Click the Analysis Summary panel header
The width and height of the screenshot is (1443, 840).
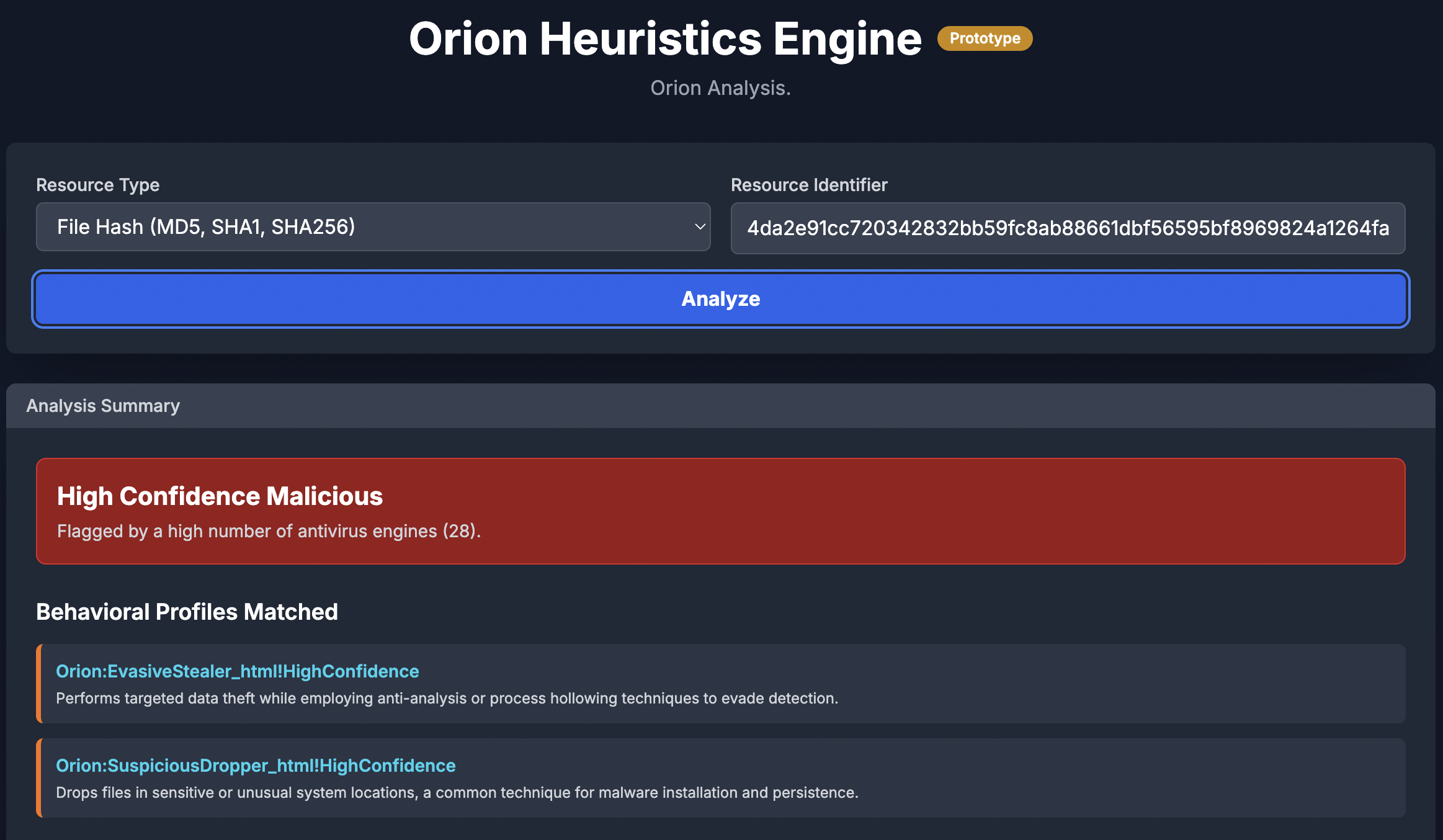pyautogui.click(x=103, y=406)
